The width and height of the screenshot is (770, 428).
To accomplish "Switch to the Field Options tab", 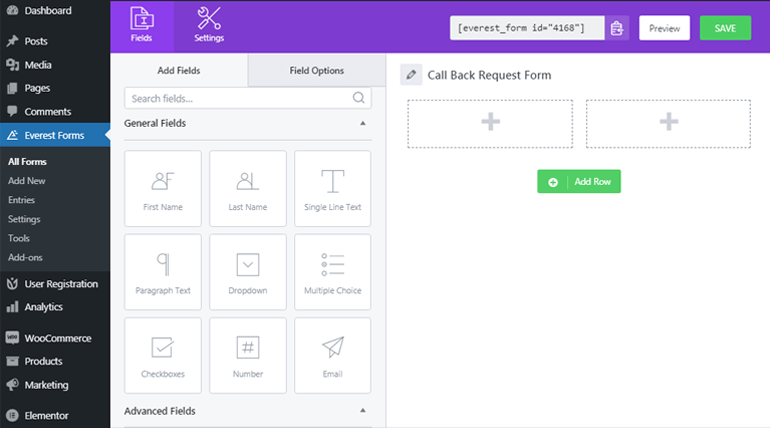I will [316, 70].
